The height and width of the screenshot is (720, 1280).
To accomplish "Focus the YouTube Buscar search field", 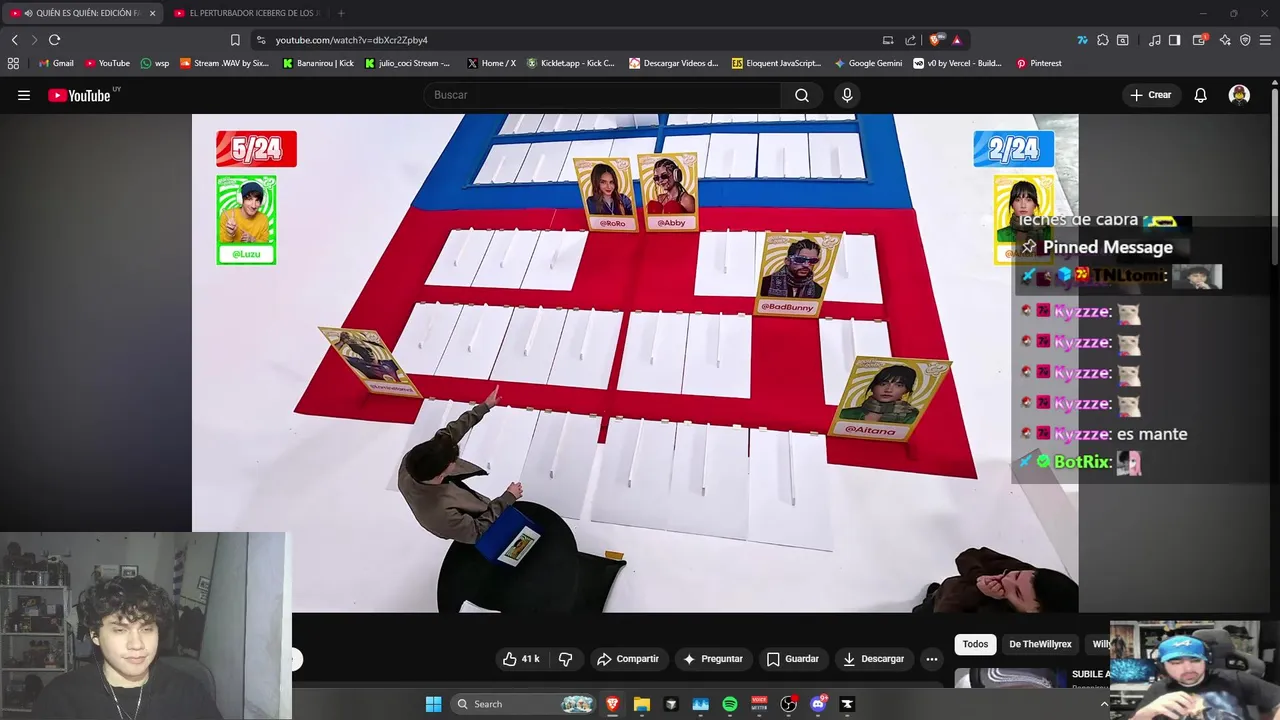I will (602, 95).
